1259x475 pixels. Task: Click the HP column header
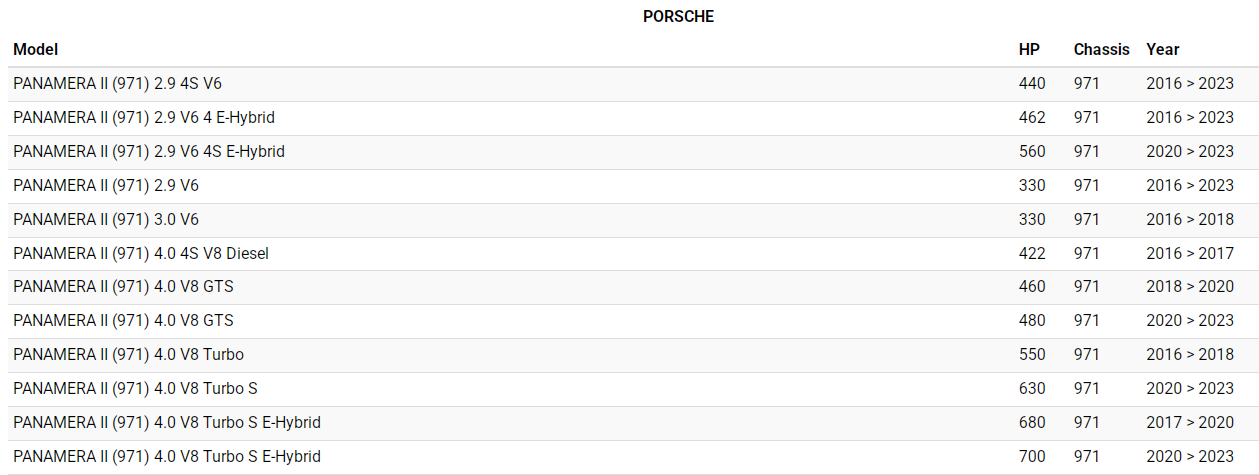(1029, 49)
